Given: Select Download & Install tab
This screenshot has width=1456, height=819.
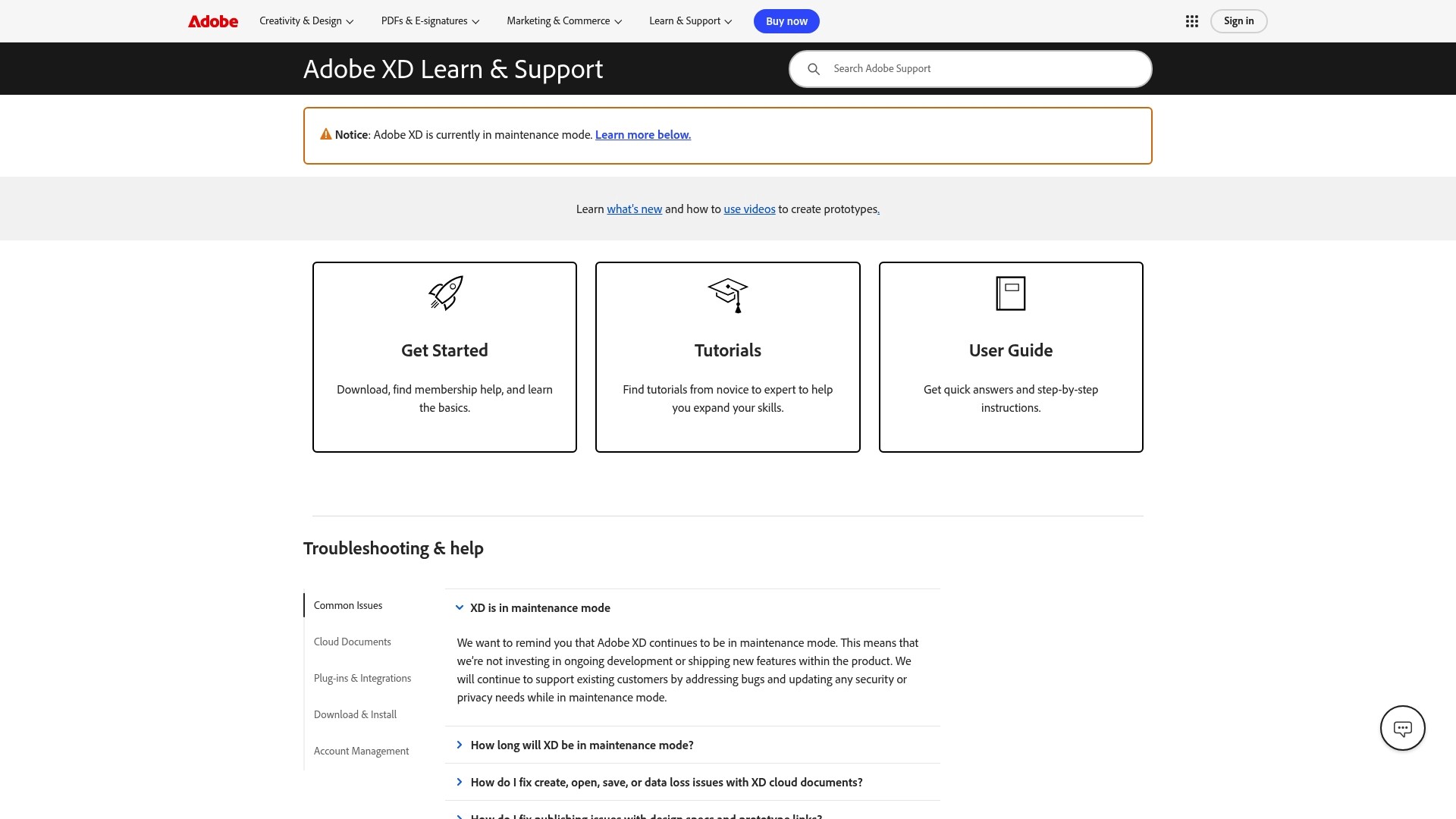Looking at the screenshot, I should coord(355,714).
